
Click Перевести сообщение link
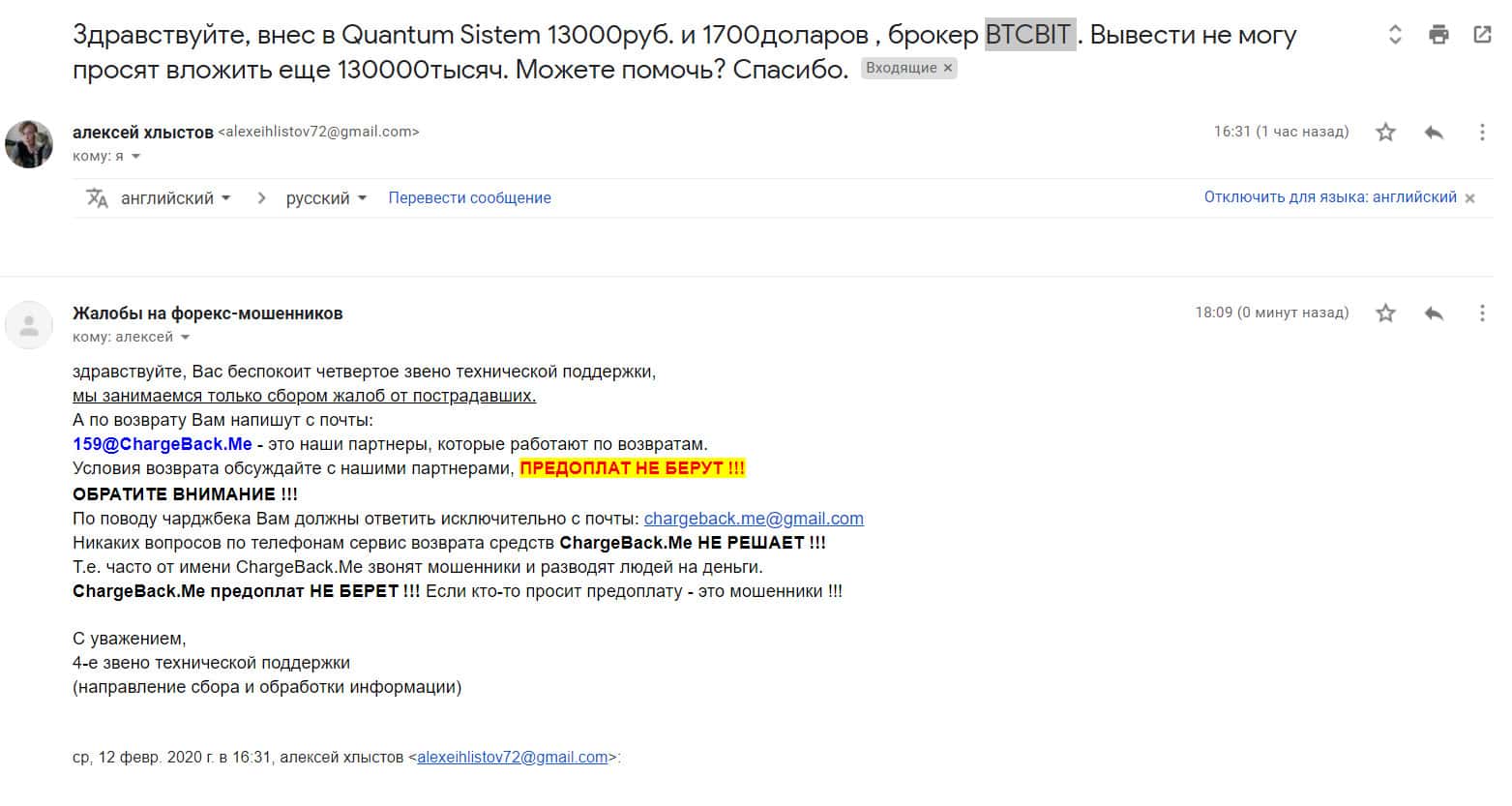(469, 198)
